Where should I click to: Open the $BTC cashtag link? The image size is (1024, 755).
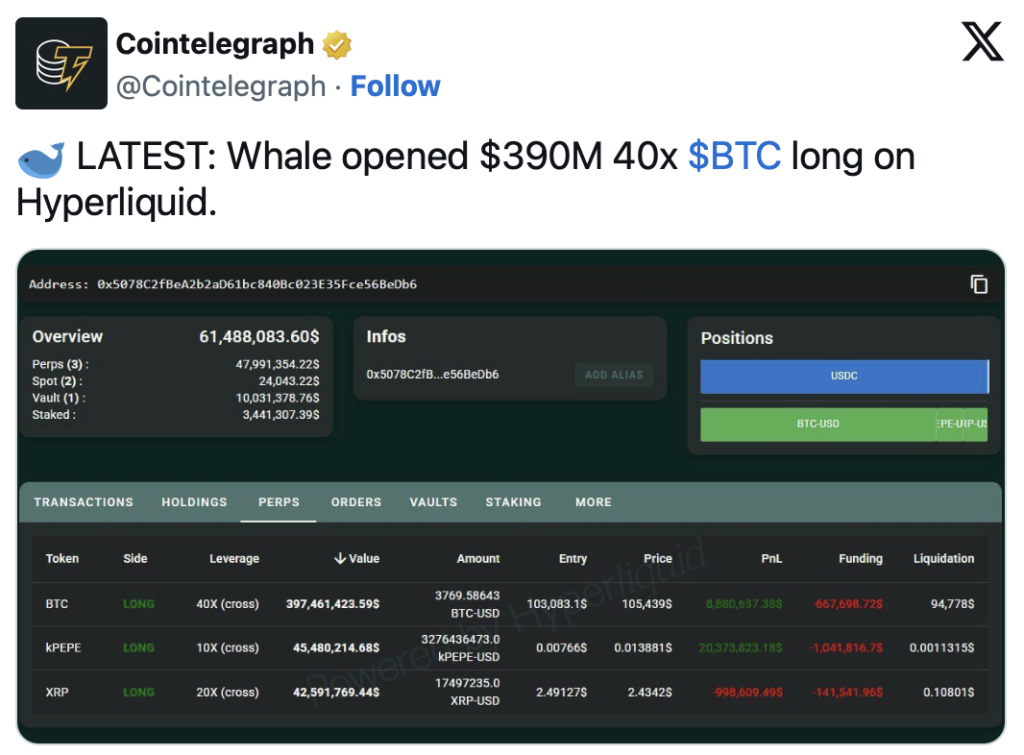pos(734,156)
